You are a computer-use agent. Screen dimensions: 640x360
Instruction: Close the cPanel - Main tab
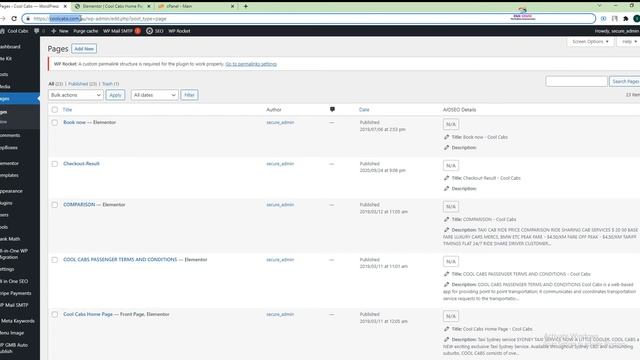pos(232,7)
